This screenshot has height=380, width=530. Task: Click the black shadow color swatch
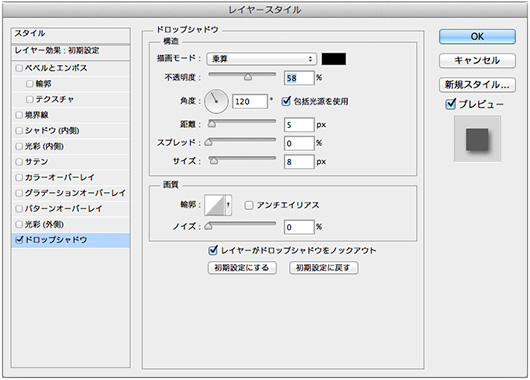334,59
